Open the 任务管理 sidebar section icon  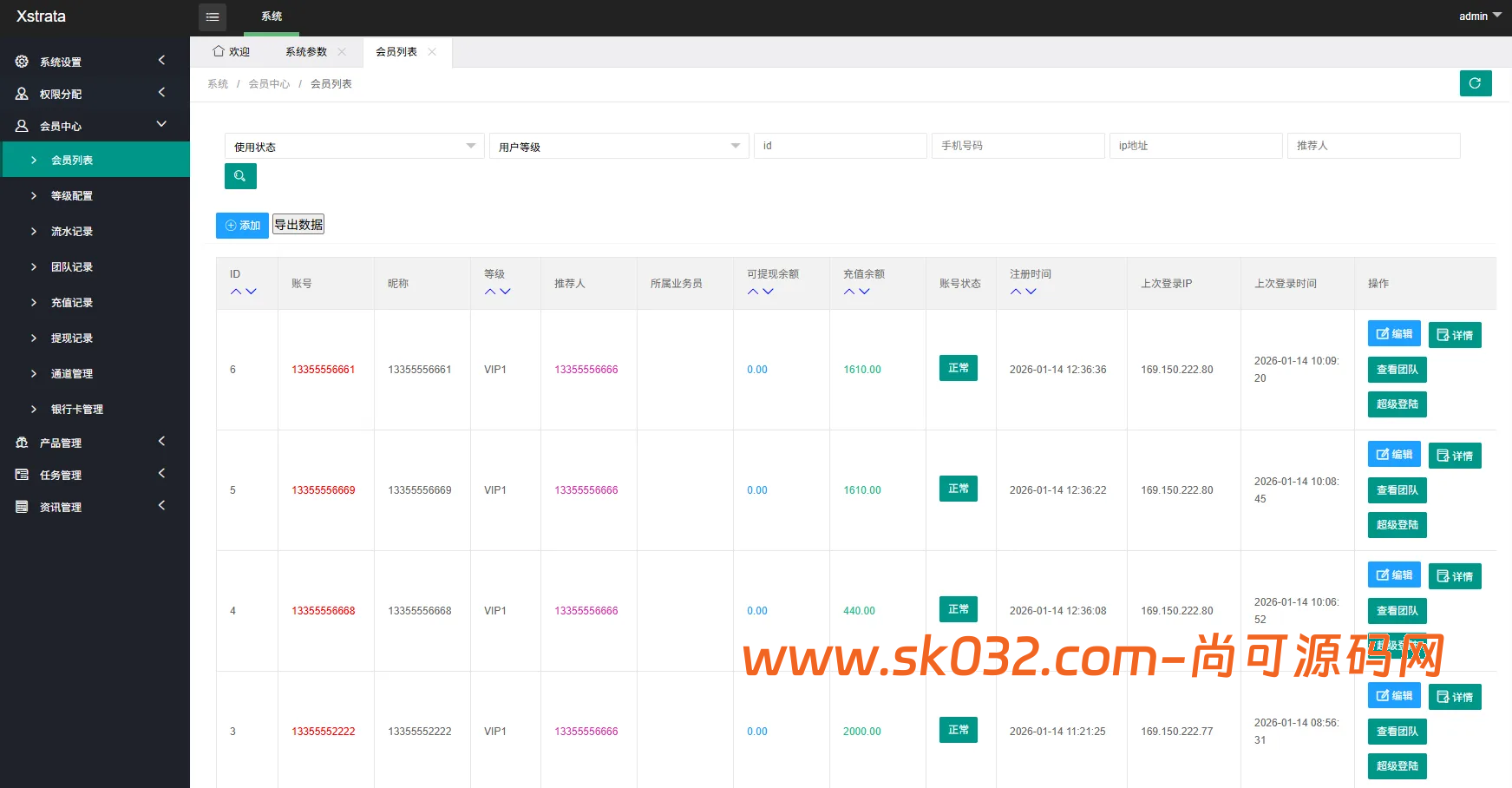(22, 474)
